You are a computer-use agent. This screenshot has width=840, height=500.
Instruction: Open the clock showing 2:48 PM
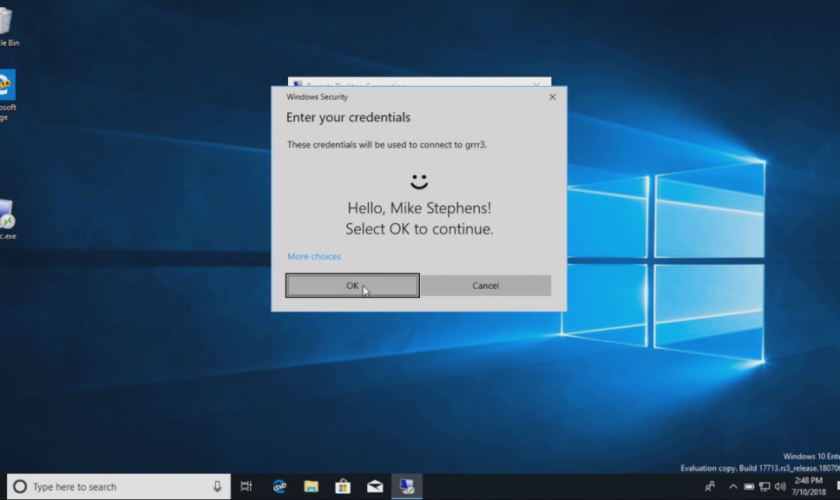tap(809, 487)
